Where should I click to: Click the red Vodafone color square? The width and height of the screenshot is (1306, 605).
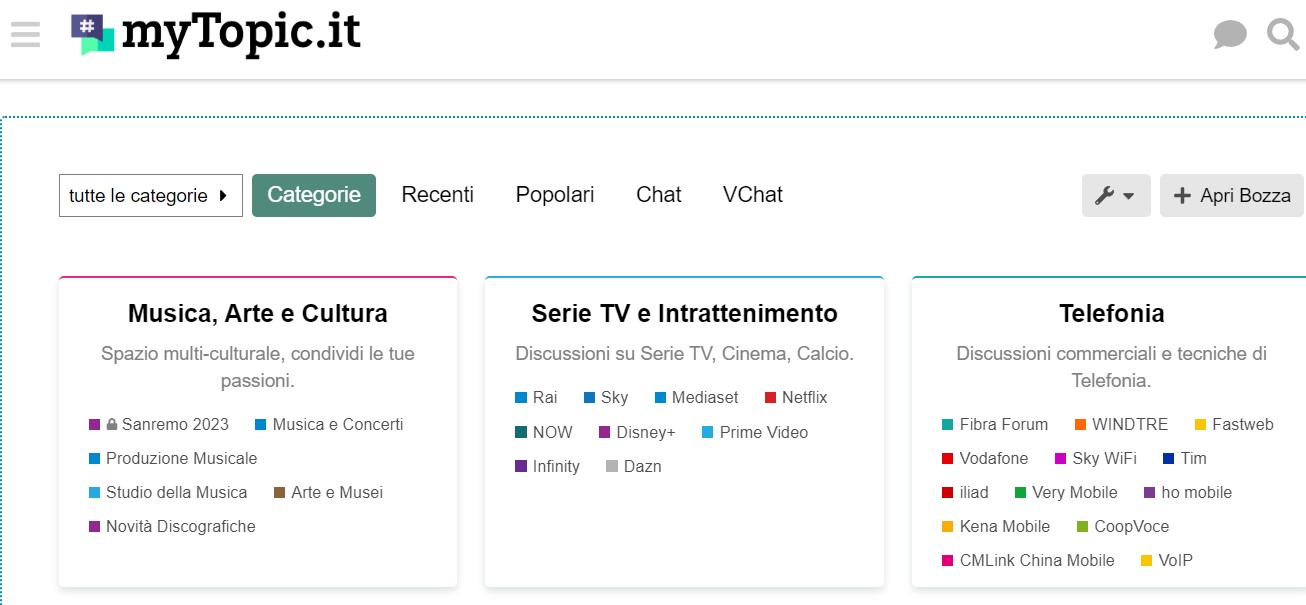pos(947,459)
